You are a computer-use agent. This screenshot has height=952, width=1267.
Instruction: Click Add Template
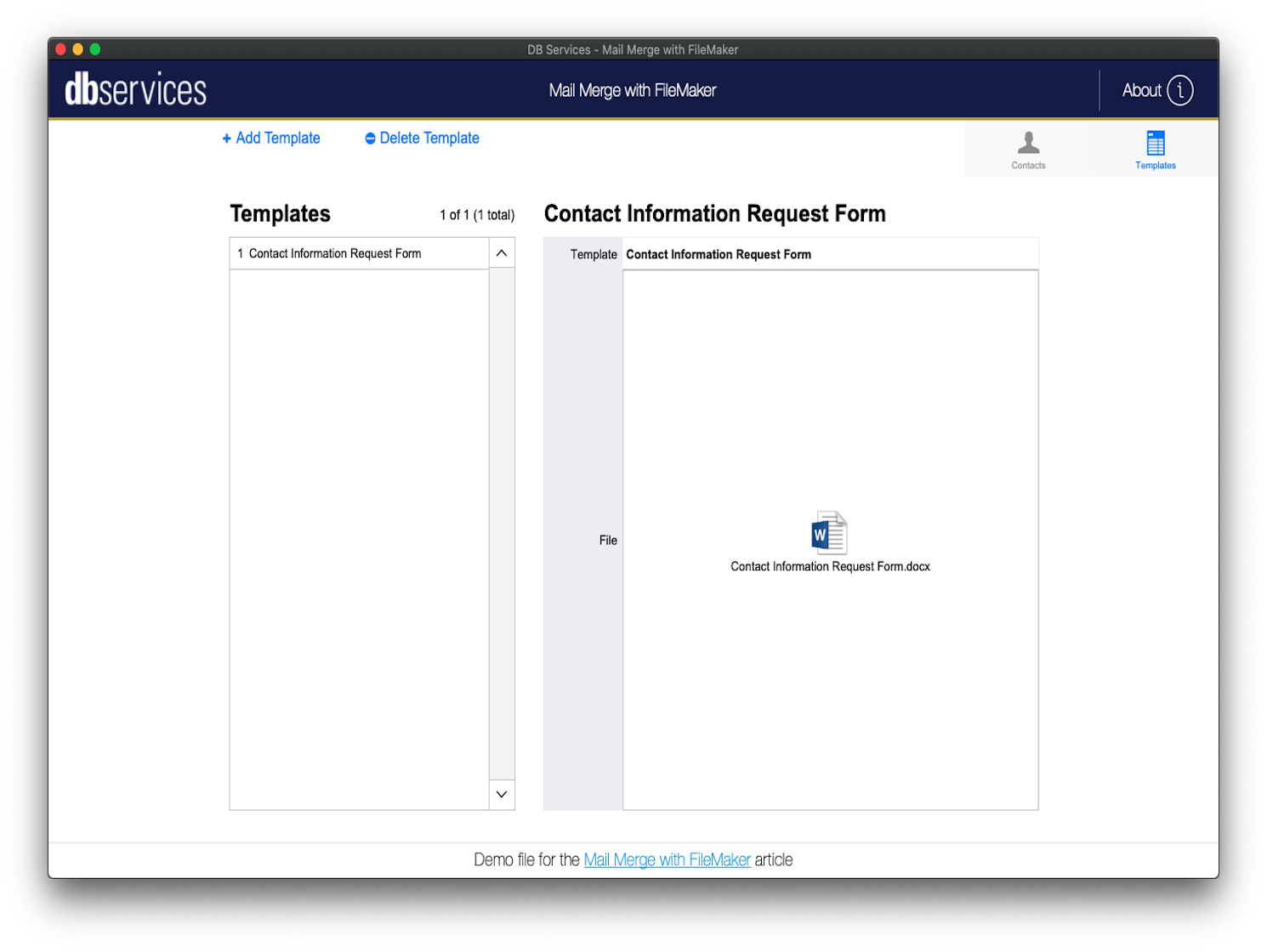[271, 138]
